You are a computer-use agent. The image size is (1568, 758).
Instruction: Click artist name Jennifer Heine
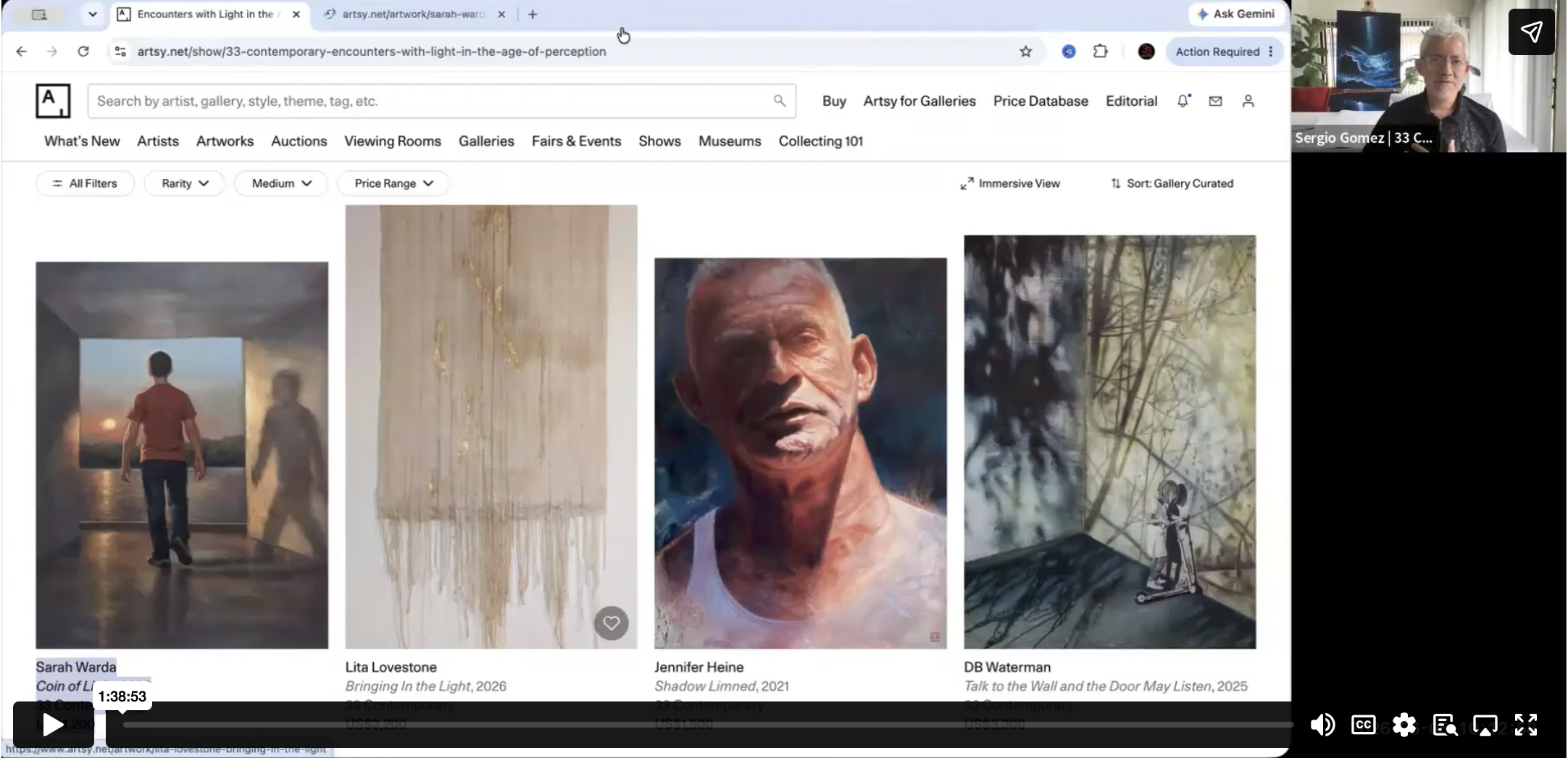click(x=699, y=667)
